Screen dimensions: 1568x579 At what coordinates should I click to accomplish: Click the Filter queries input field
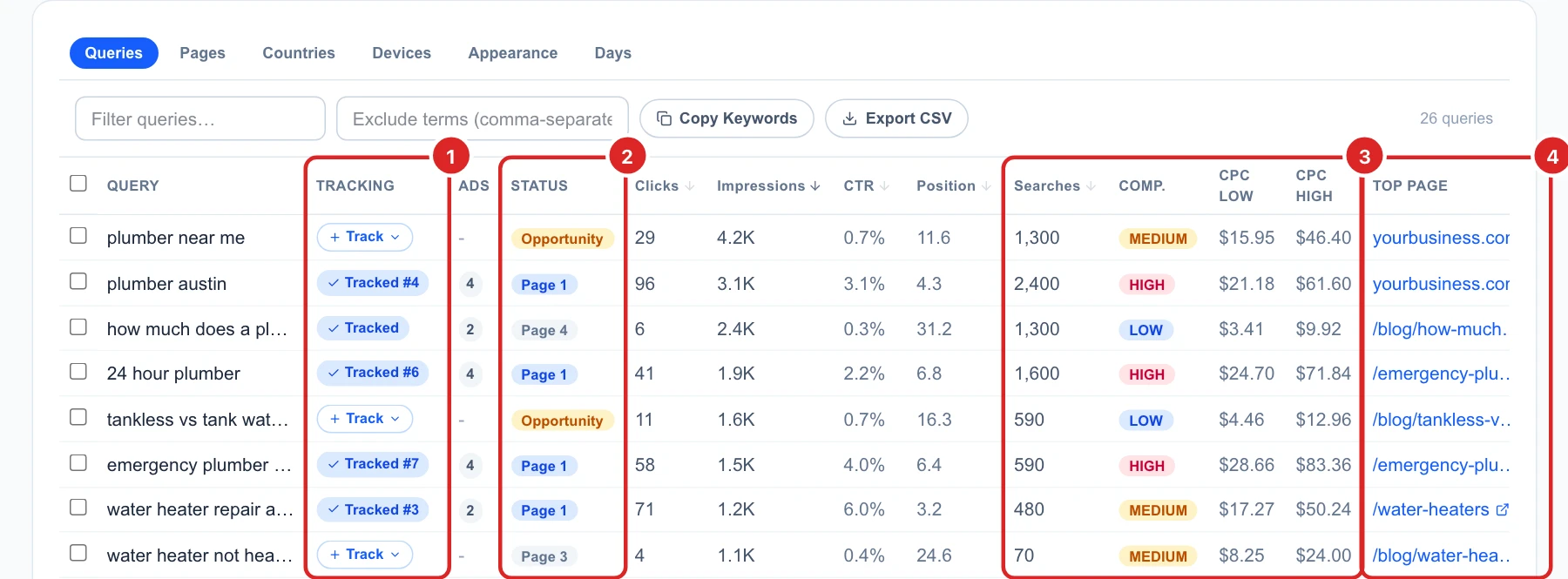(200, 118)
